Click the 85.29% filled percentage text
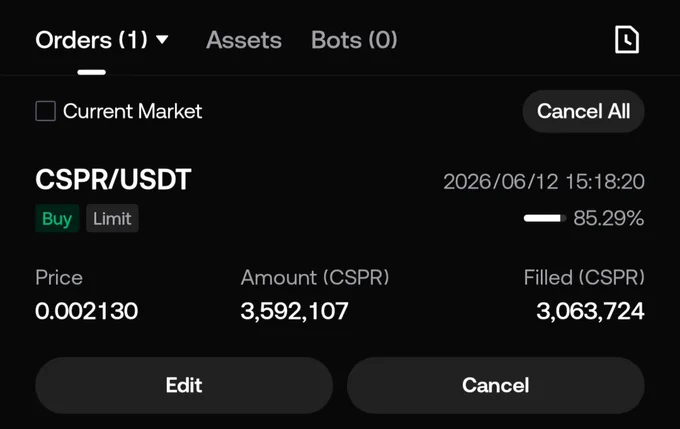The width and height of the screenshot is (680, 429). [x=608, y=218]
